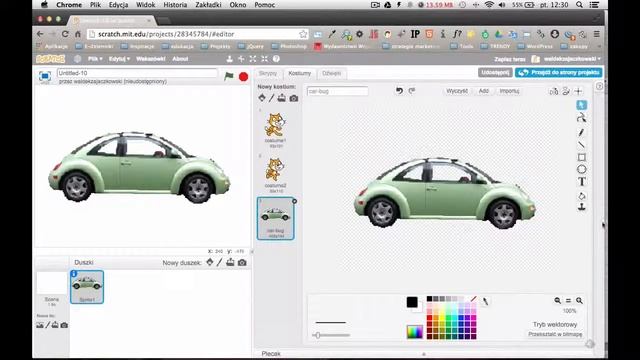Open the Plik dropdown in Scratch toolbar
Screen dimensions: 640x360
[95, 59]
